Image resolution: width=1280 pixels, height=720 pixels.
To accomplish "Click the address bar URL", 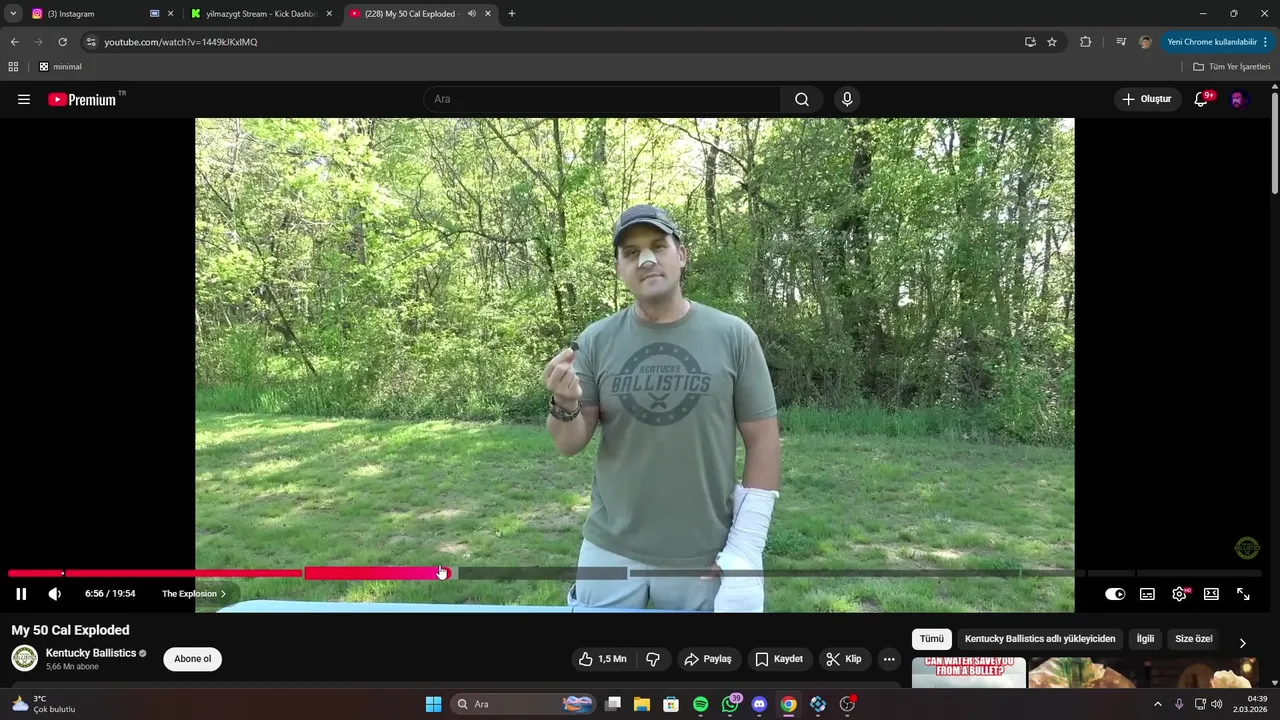I will click(x=181, y=42).
